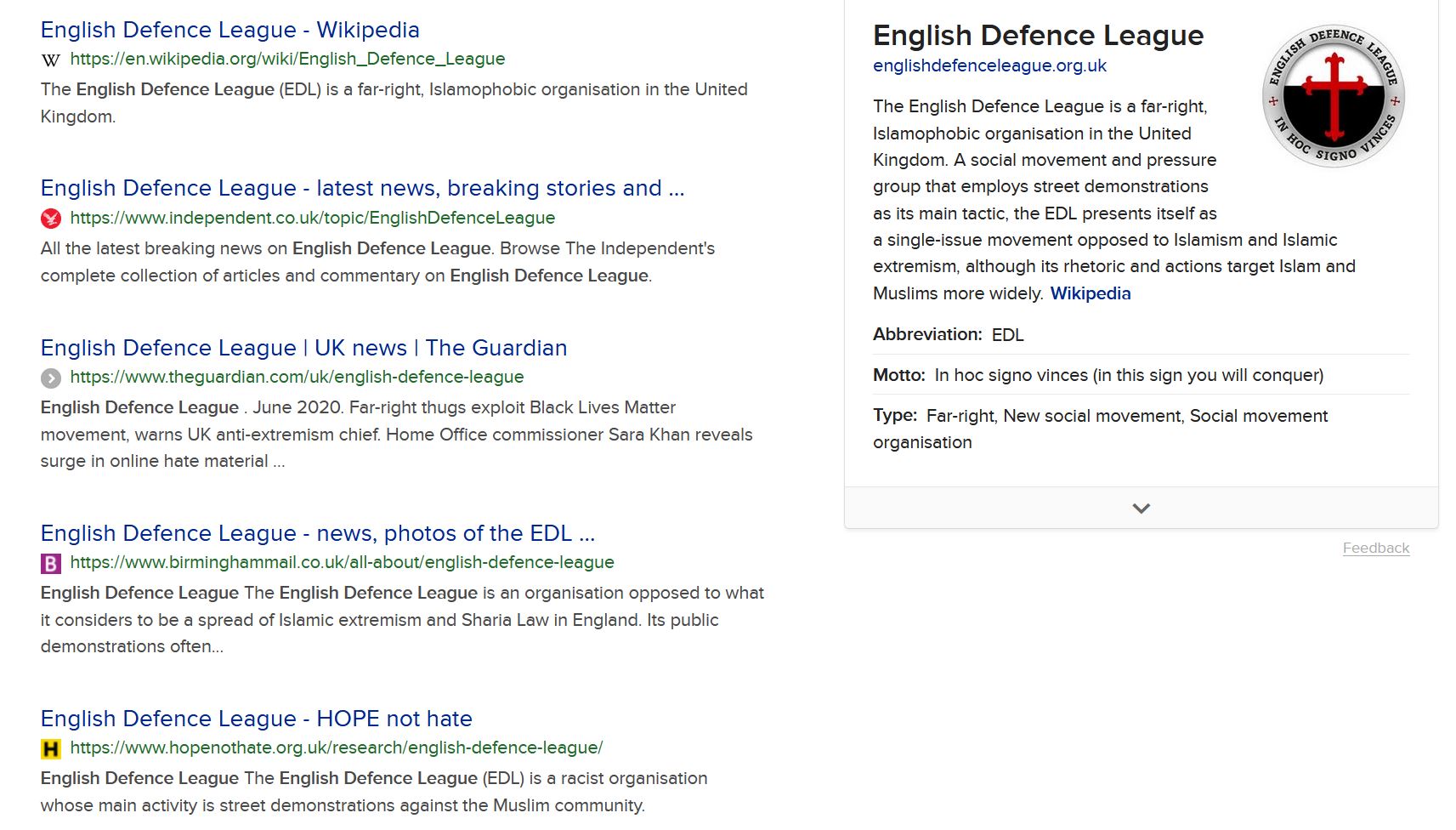Click the Birmingham Mail purple B favicon
The width and height of the screenshot is (1456, 830).
pyautogui.click(x=51, y=563)
